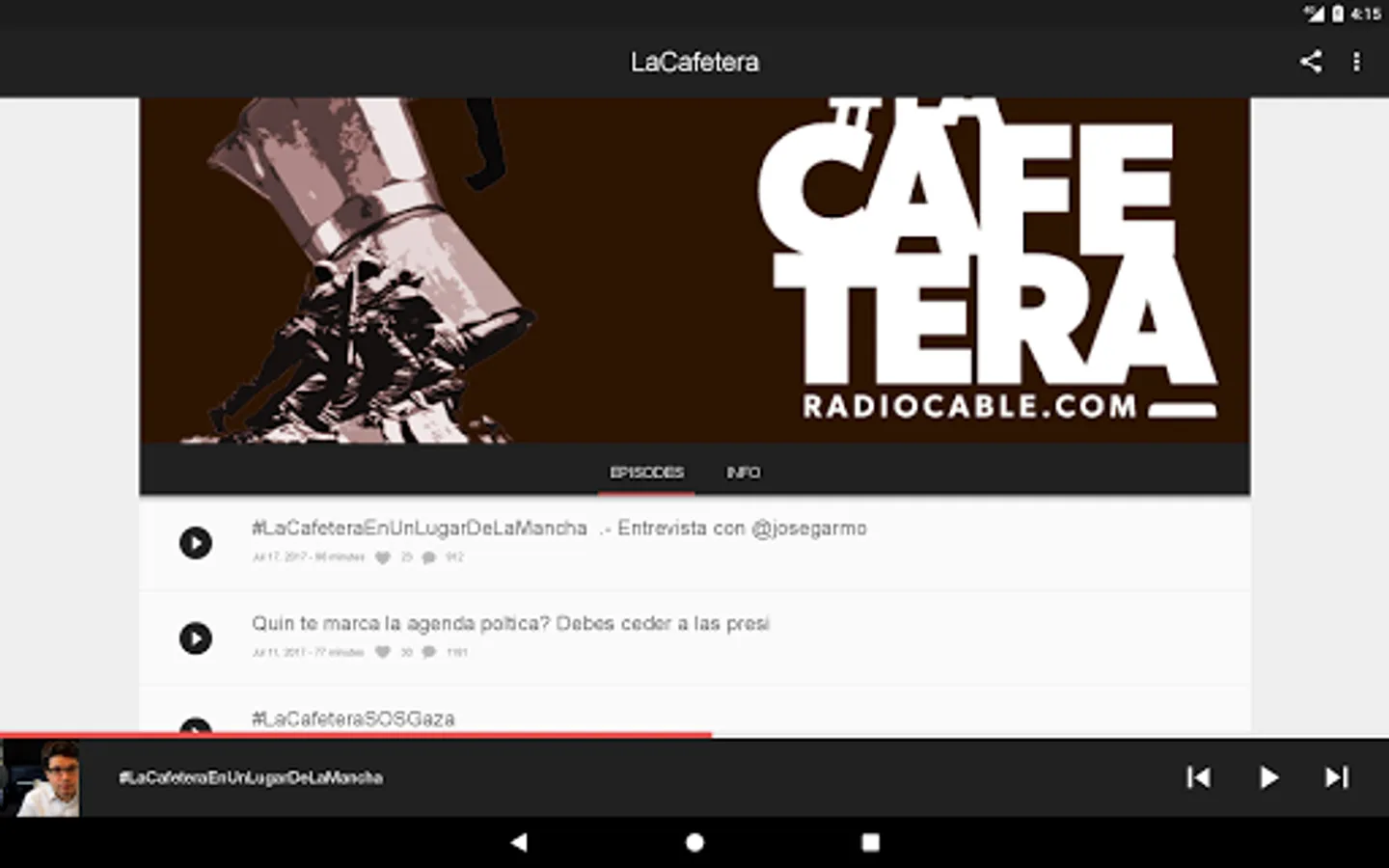
Task: Tap the share icon in the top bar
Action: 1310,62
